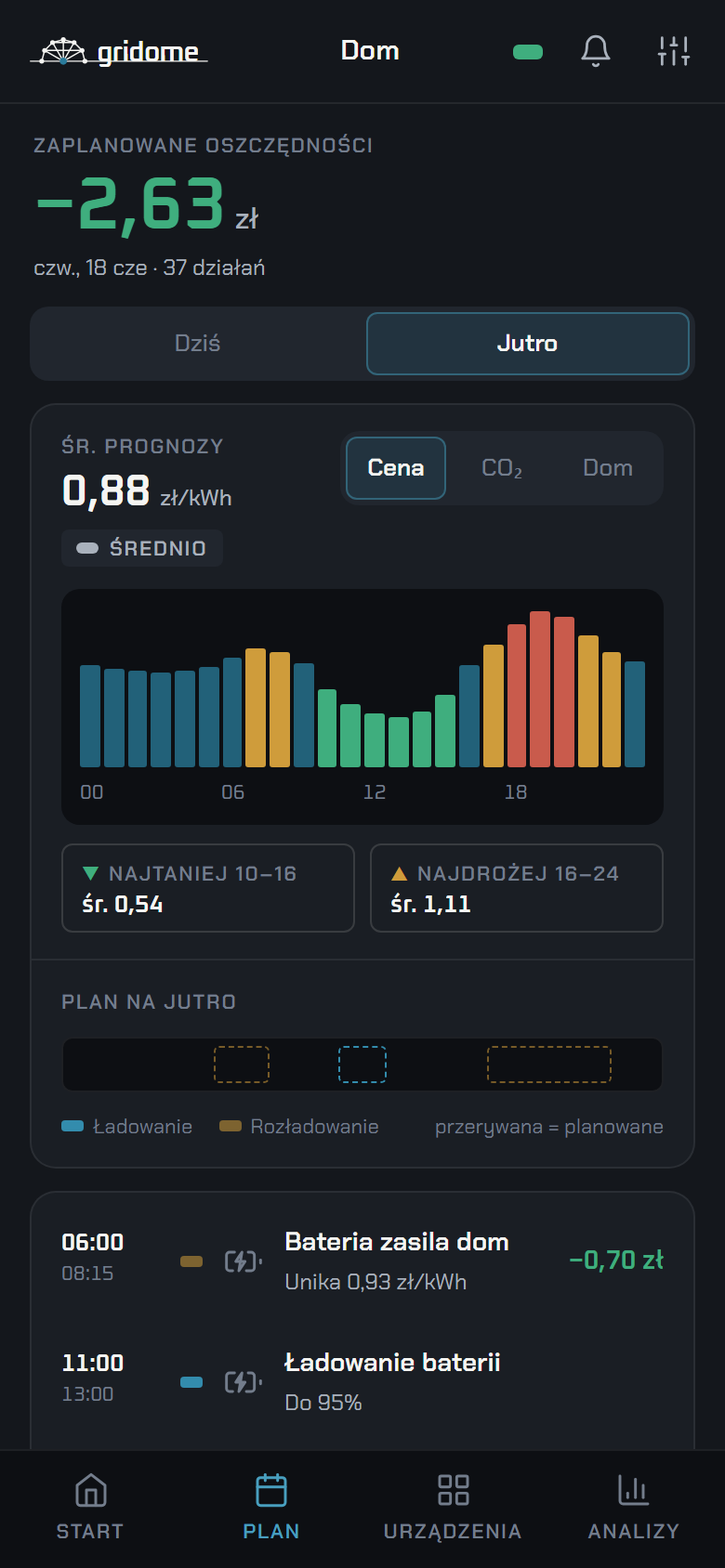725x1568 pixels.
Task: Tap the −0,70 zł saving amount
Action: [x=616, y=1261]
